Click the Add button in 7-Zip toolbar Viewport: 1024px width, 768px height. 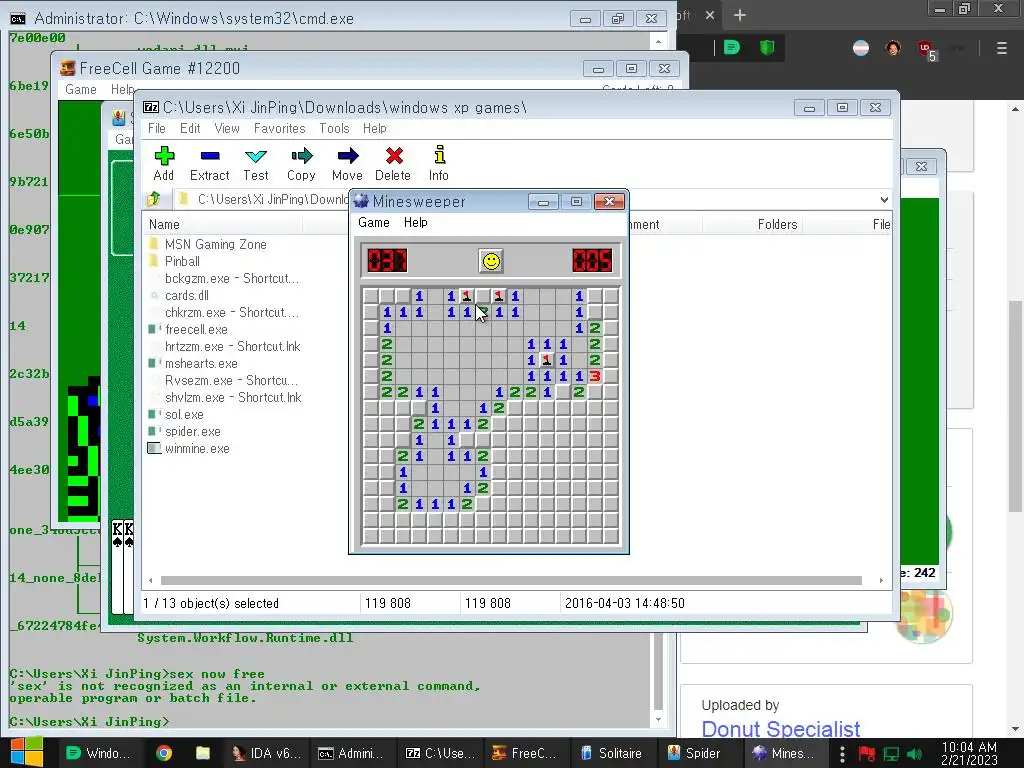tap(163, 163)
